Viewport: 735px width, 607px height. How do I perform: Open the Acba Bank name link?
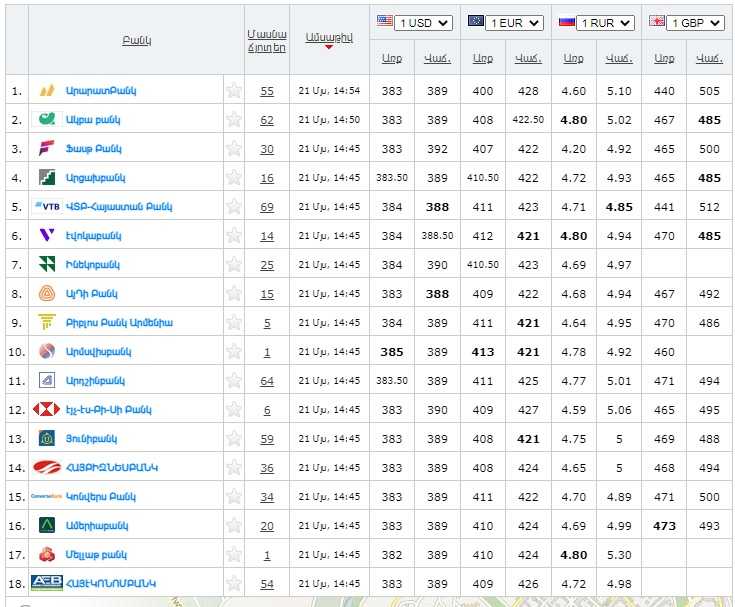[93, 120]
